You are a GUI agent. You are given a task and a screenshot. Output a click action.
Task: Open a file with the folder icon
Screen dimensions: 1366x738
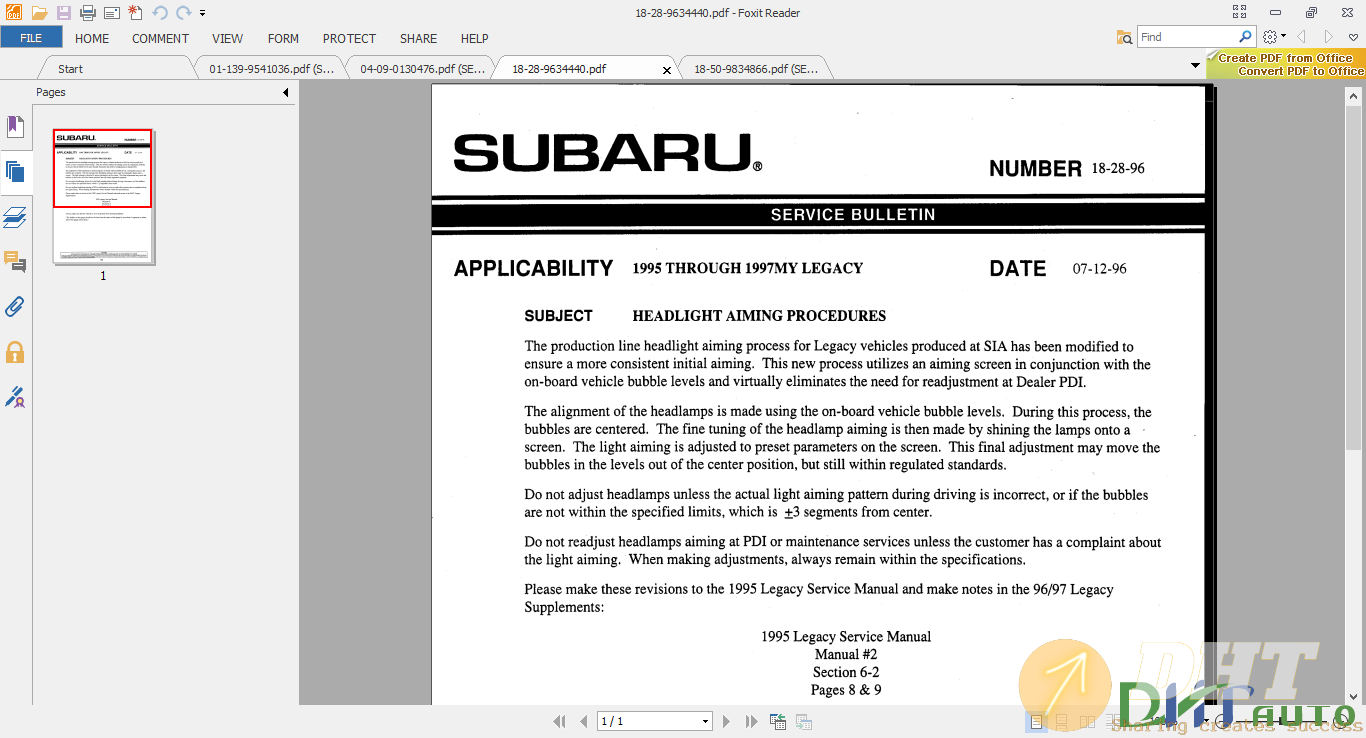pos(39,13)
